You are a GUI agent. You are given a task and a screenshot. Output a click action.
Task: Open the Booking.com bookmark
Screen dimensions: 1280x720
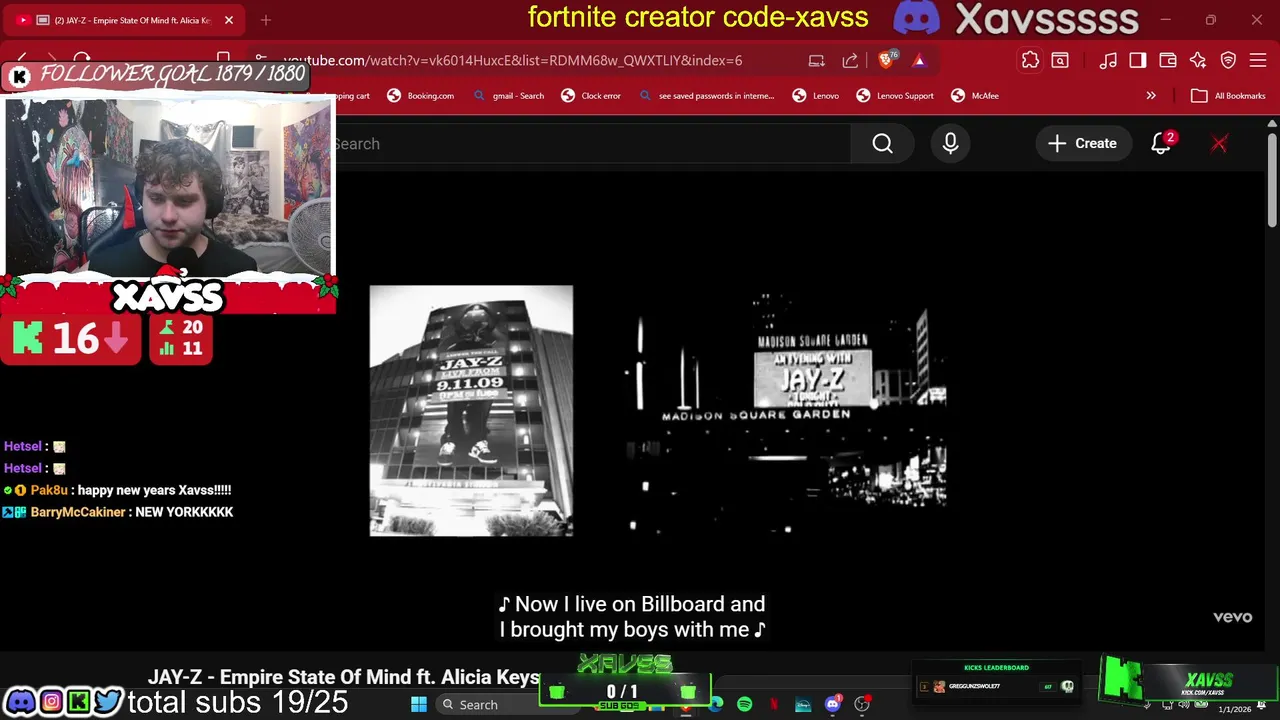421,96
